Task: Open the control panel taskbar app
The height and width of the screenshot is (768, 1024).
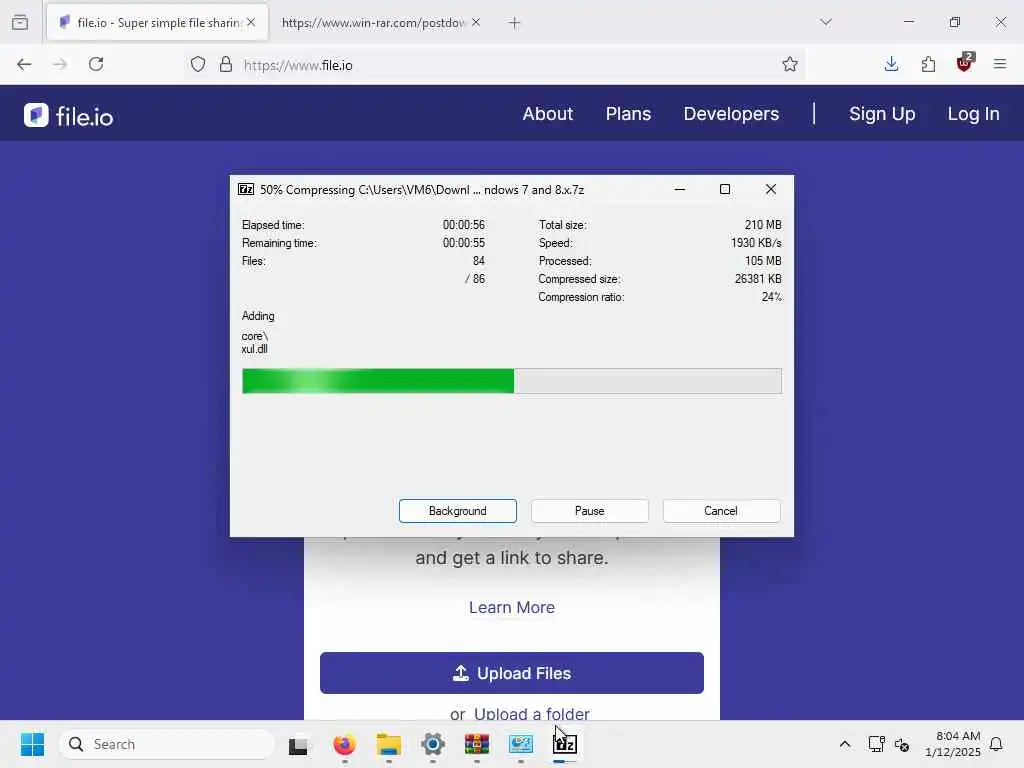Action: click(520, 744)
